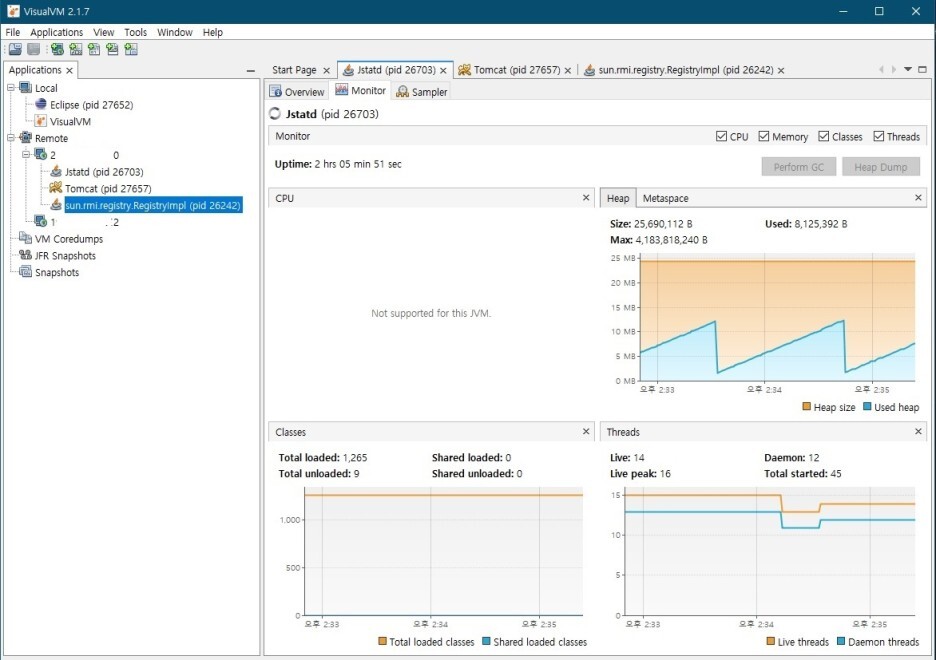Close the Applications panel tab
The height and width of the screenshot is (660, 936).
[x=69, y=70]
